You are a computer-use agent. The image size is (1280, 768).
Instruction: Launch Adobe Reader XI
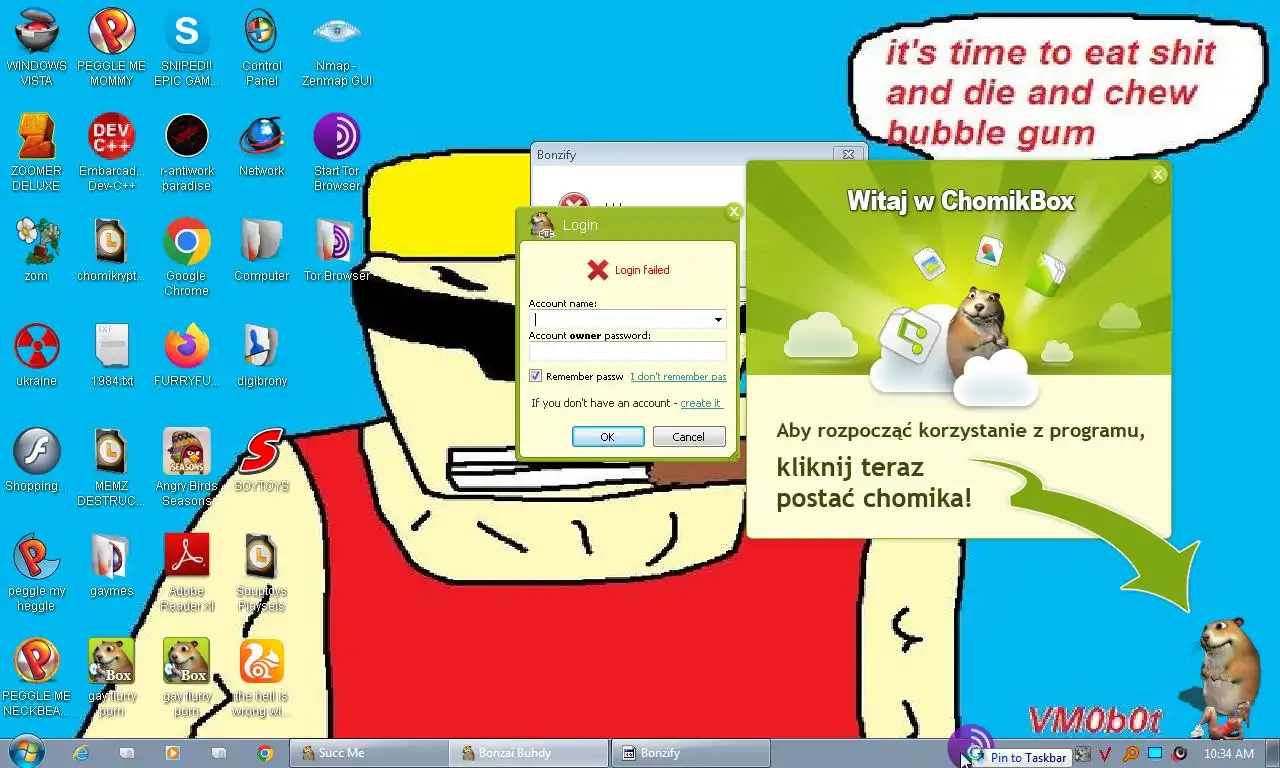coord(187,572)
